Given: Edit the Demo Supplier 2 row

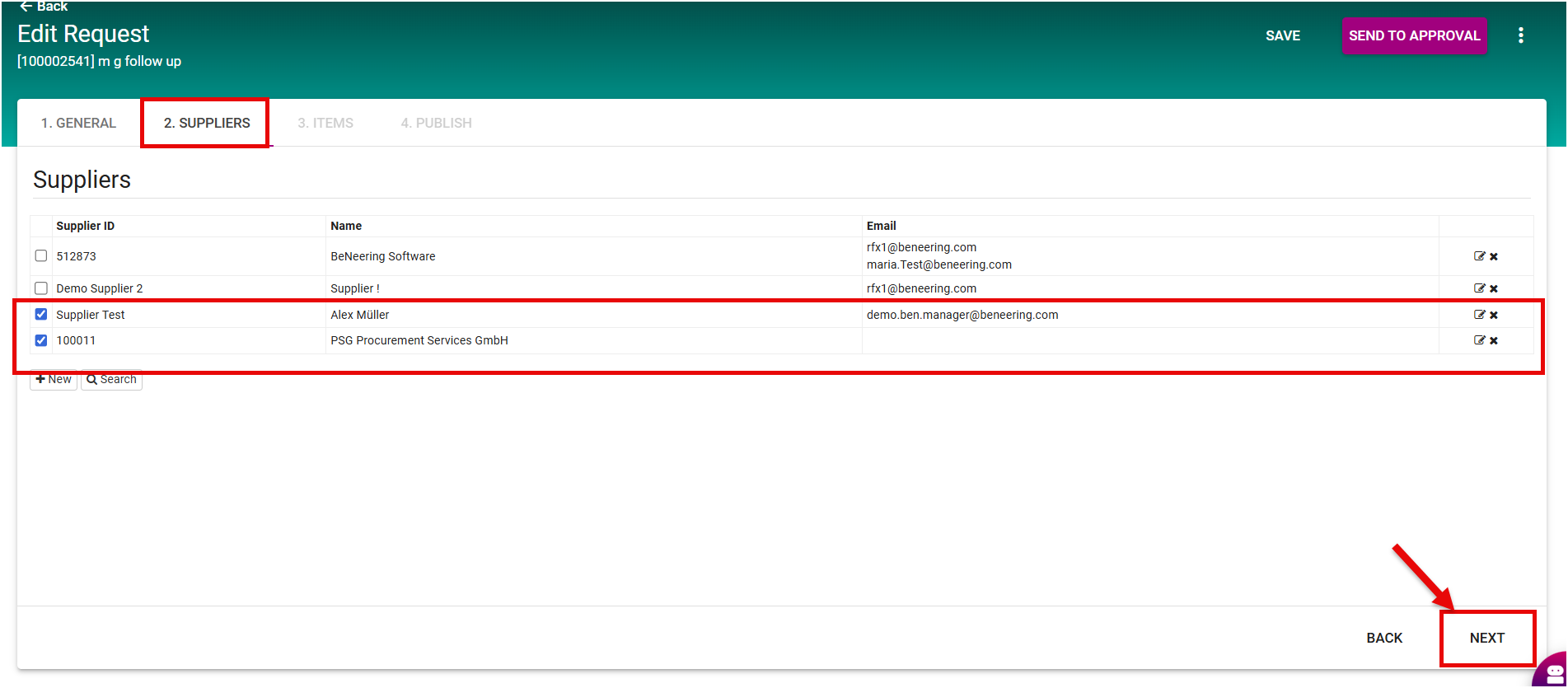Looking at the screenshot, I should point(1479,288).
